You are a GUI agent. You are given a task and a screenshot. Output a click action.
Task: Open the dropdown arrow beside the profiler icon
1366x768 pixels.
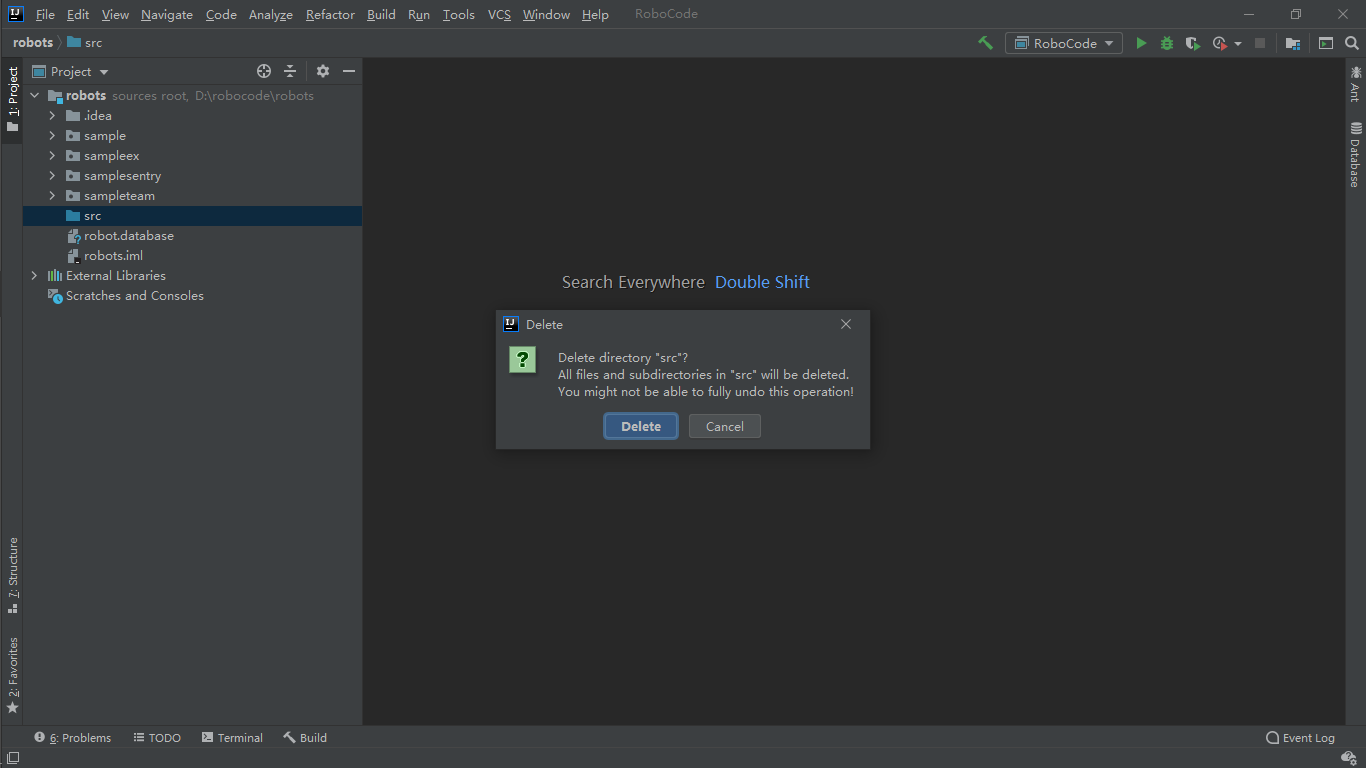(x=1238, y=44)
